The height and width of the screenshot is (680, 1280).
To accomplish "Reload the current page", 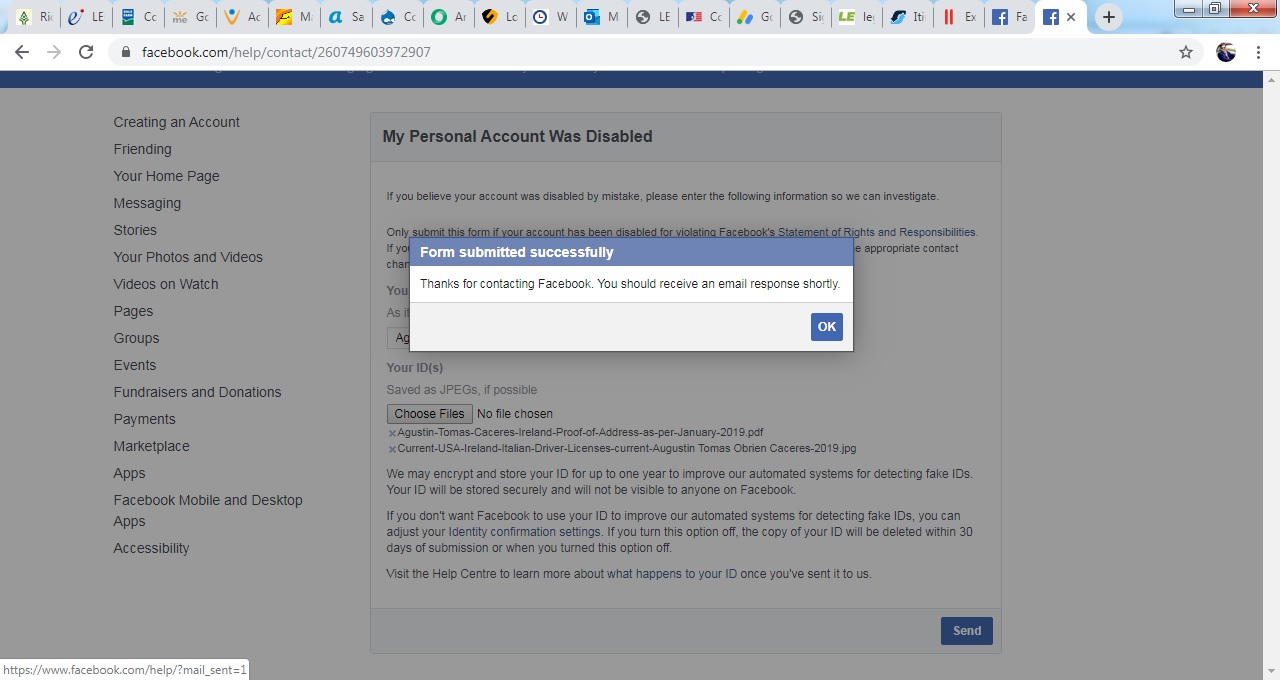I will pyautogui.click(x=86, y=52).
